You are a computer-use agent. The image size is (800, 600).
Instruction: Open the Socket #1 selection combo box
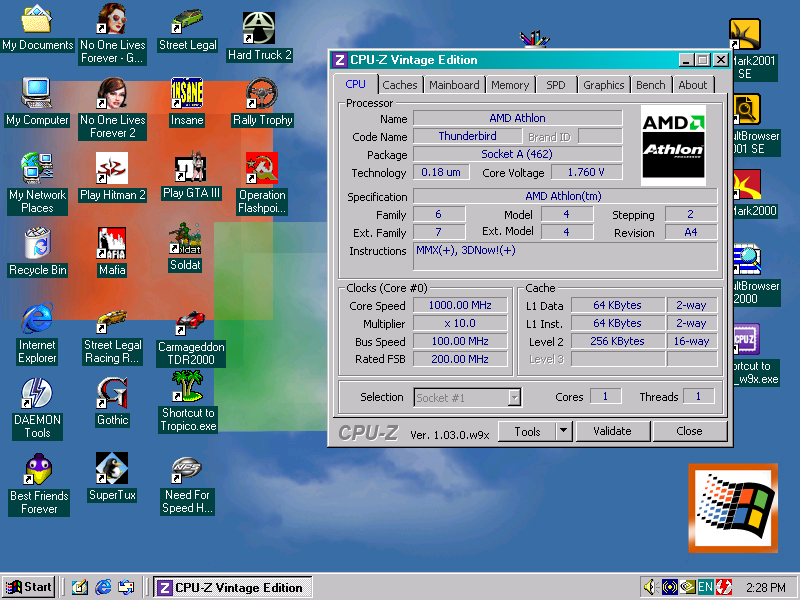(x=467, y=397)
